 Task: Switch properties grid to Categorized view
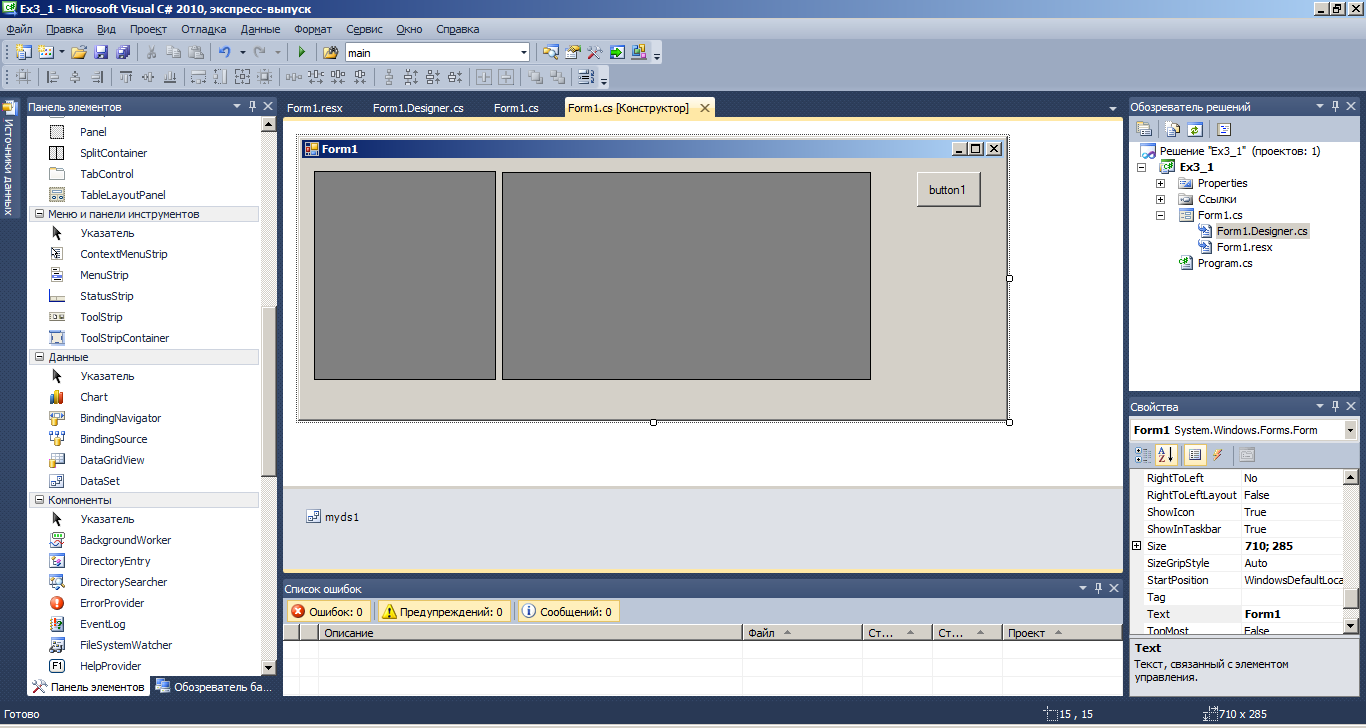tap(1143, 455)
